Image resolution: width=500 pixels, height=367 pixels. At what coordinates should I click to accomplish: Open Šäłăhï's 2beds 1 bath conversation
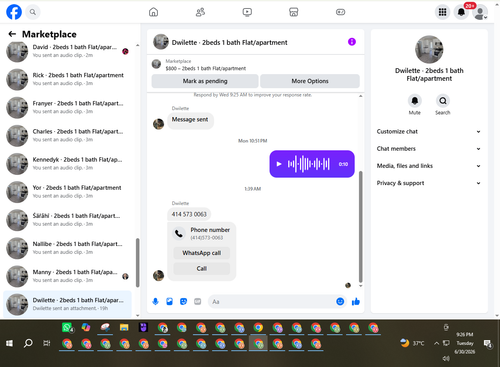click(68, 220)
